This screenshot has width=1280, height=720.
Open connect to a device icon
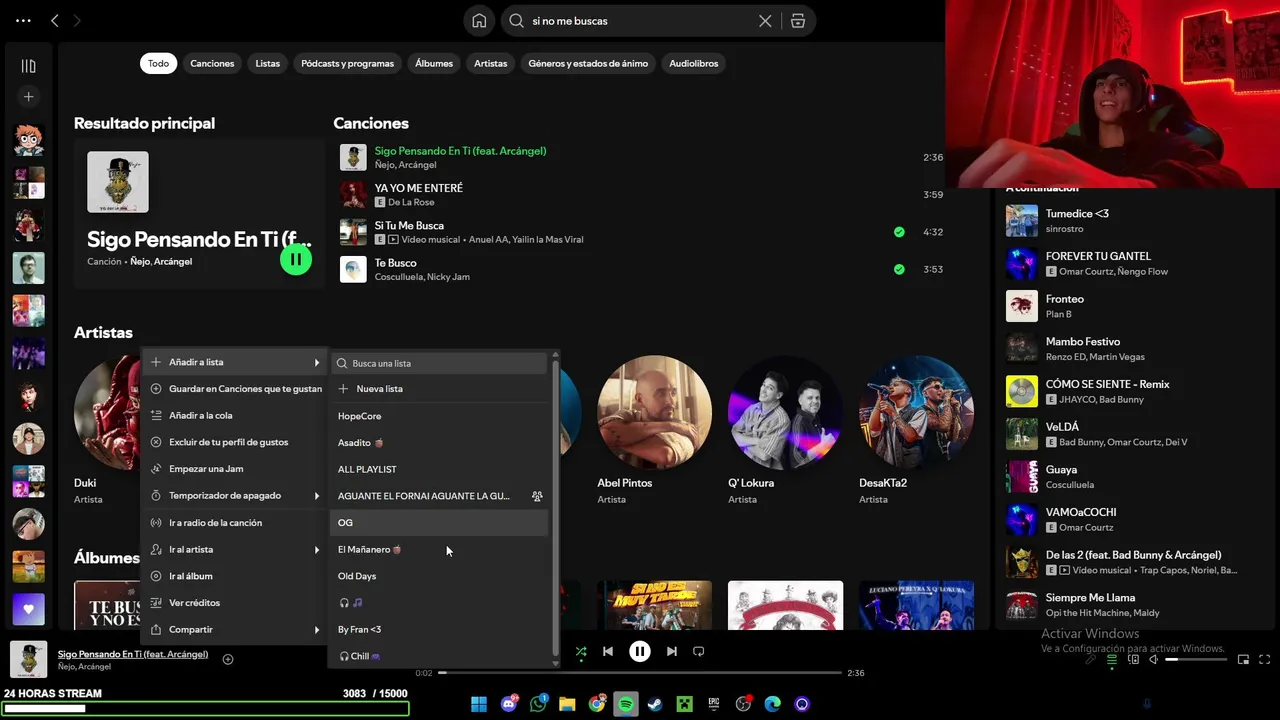point(1133,659)
